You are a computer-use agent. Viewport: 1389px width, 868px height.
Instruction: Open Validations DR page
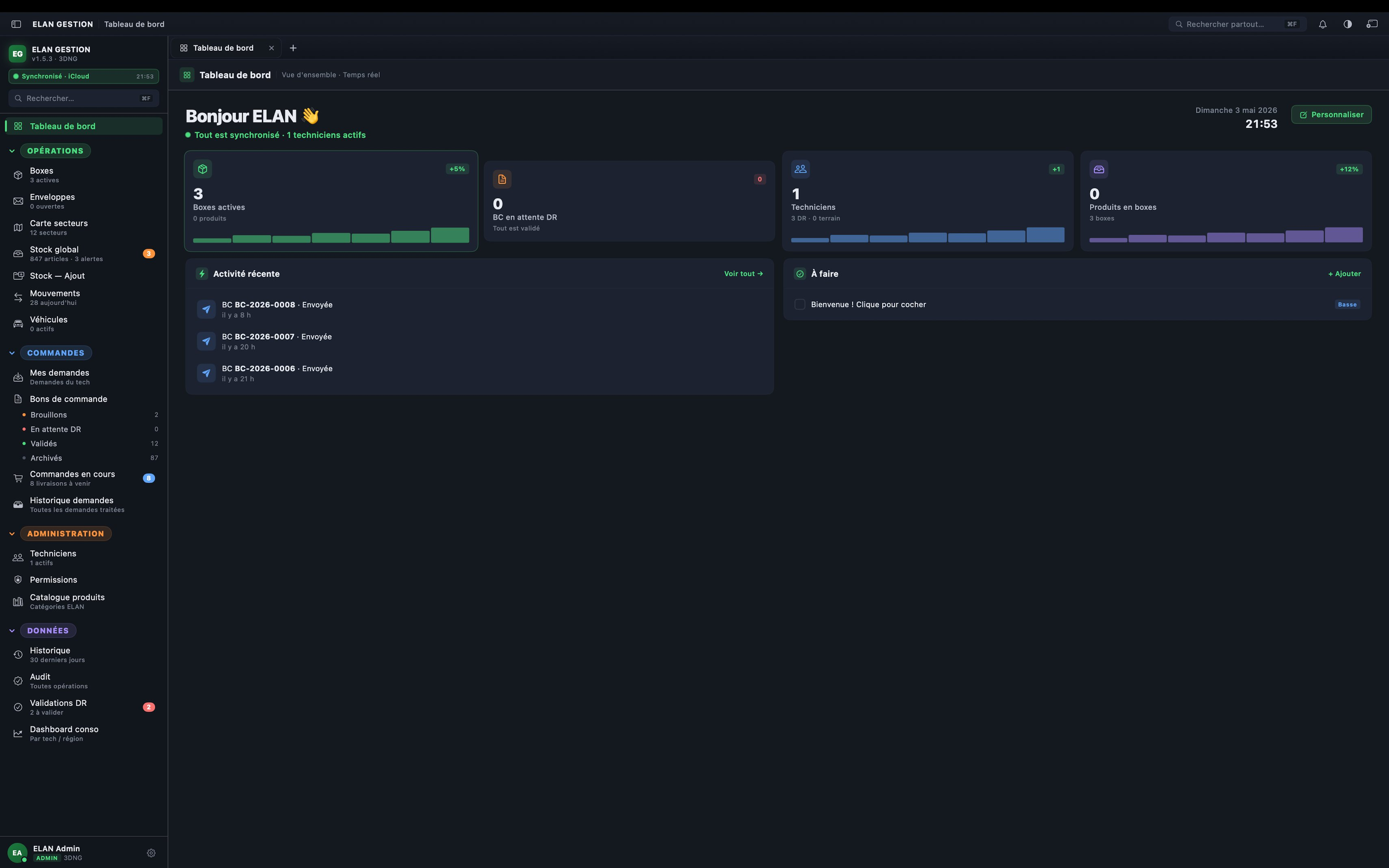pyautogui.click(x=84, y=707)
